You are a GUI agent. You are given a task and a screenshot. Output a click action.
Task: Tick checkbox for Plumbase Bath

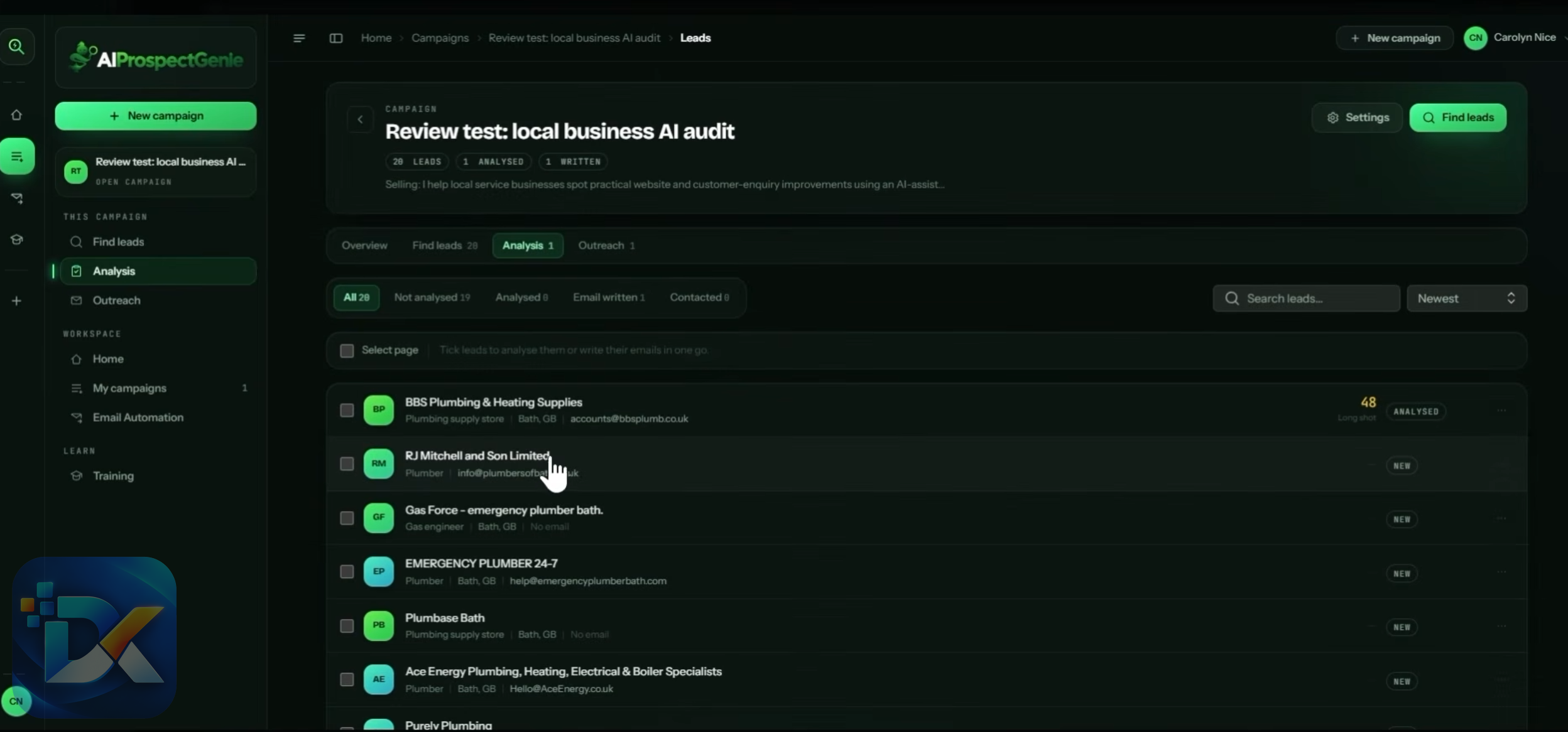coord(347,626)
